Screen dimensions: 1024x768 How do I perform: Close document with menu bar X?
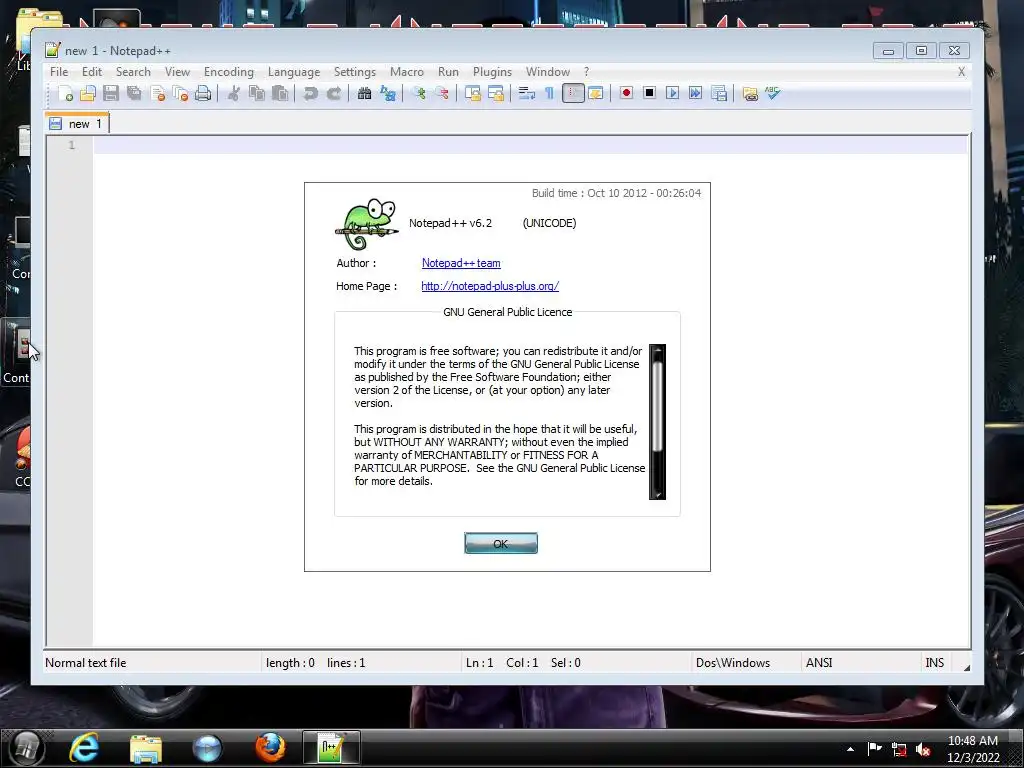point(961,72)
